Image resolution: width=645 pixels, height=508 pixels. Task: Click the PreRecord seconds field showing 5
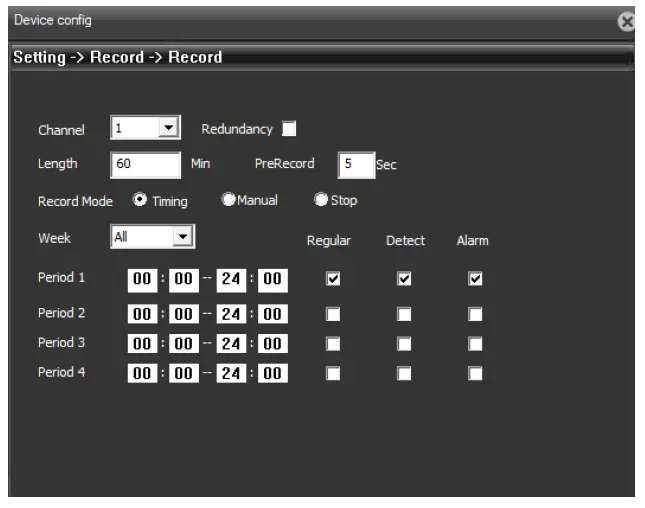(356, 165)
